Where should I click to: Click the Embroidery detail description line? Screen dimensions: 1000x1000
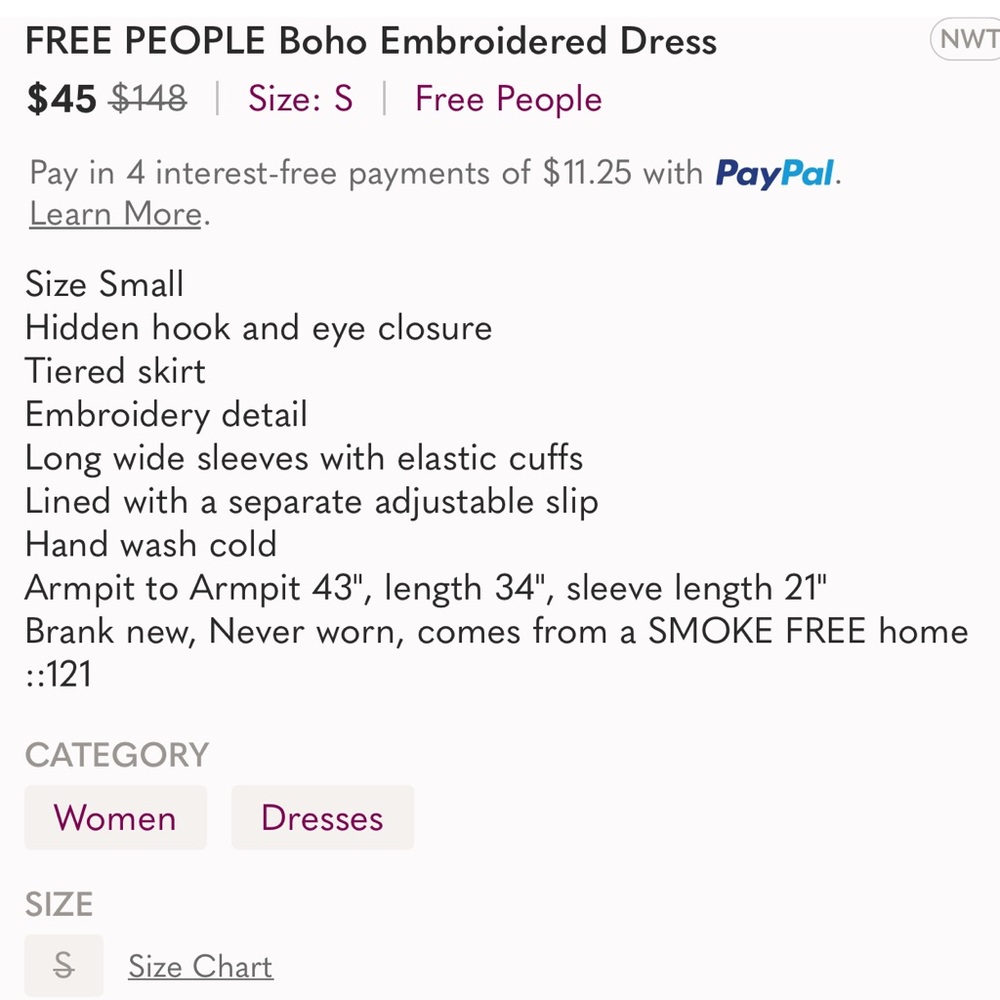click(166, 414)
